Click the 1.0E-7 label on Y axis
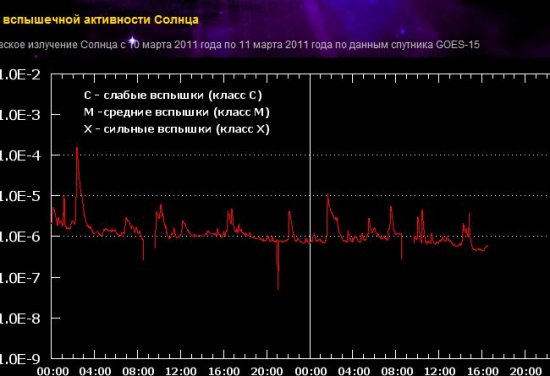The width and height of the screenshot is (550, 376). (20, 278)
